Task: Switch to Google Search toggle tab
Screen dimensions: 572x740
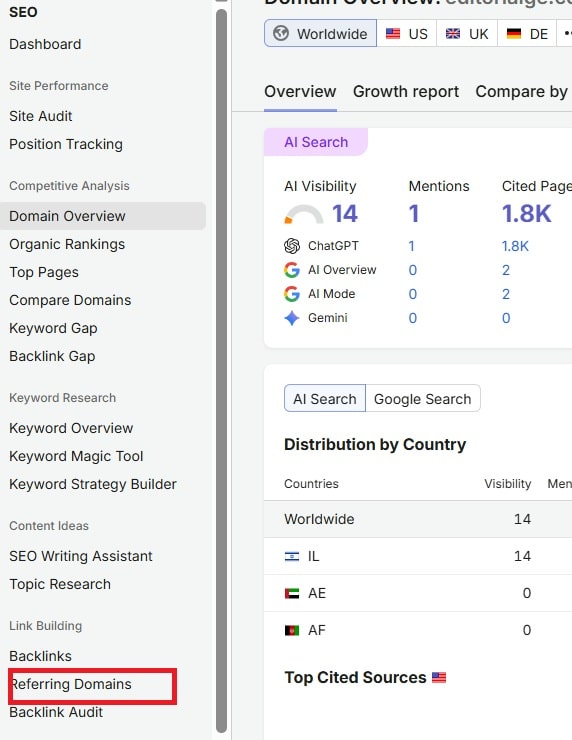Action: (423, 399)
